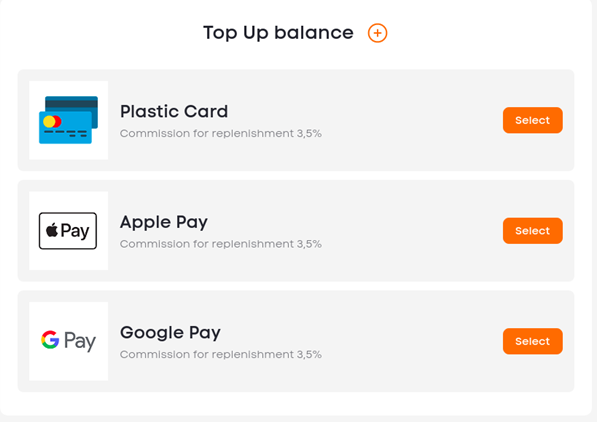Click the Google Pay logo thumbnail

click(69, 341)
